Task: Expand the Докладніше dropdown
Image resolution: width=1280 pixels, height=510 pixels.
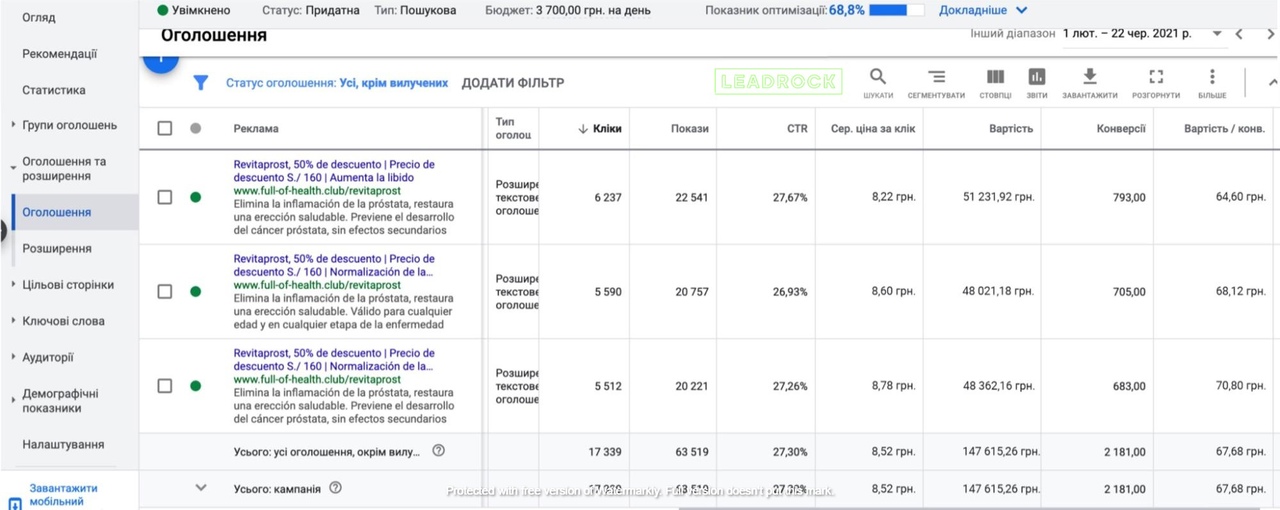Action: [x=983, y=10]
